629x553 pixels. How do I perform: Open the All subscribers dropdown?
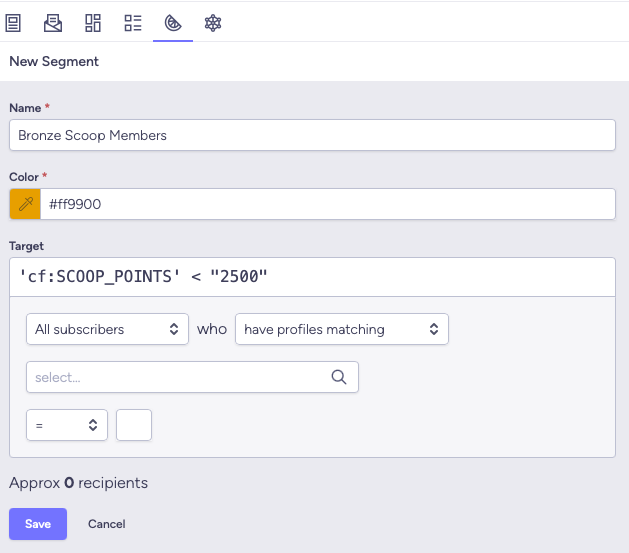(x=107, y=329)
